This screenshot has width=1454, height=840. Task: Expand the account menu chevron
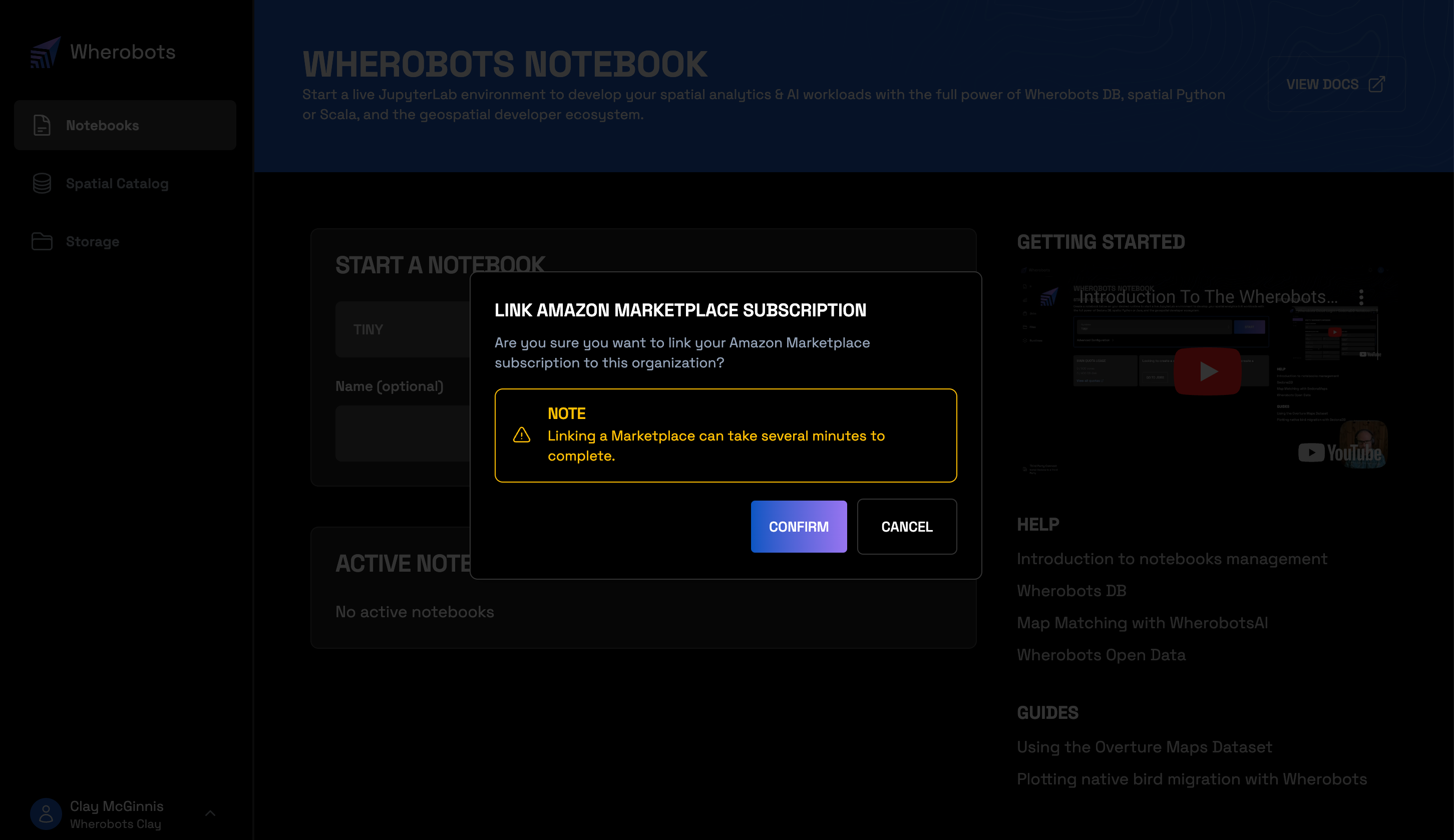pos(210,813)
